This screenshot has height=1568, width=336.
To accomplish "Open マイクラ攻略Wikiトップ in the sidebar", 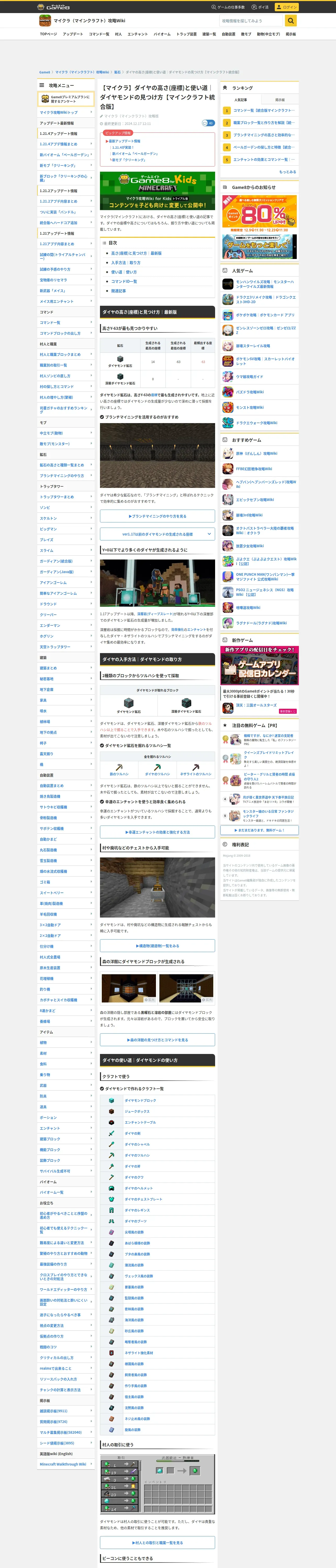I will pos(66,113).
